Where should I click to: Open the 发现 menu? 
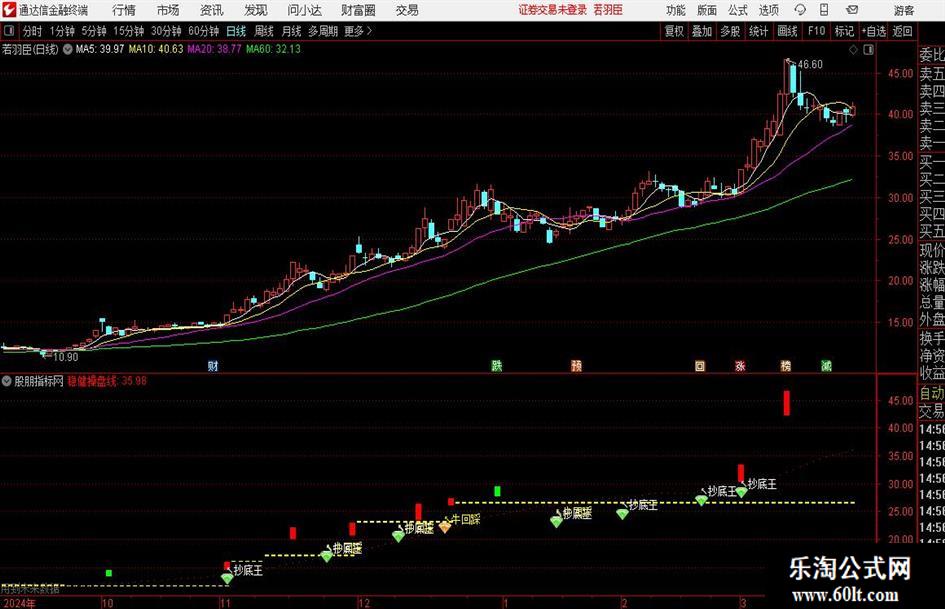(256, 10)
